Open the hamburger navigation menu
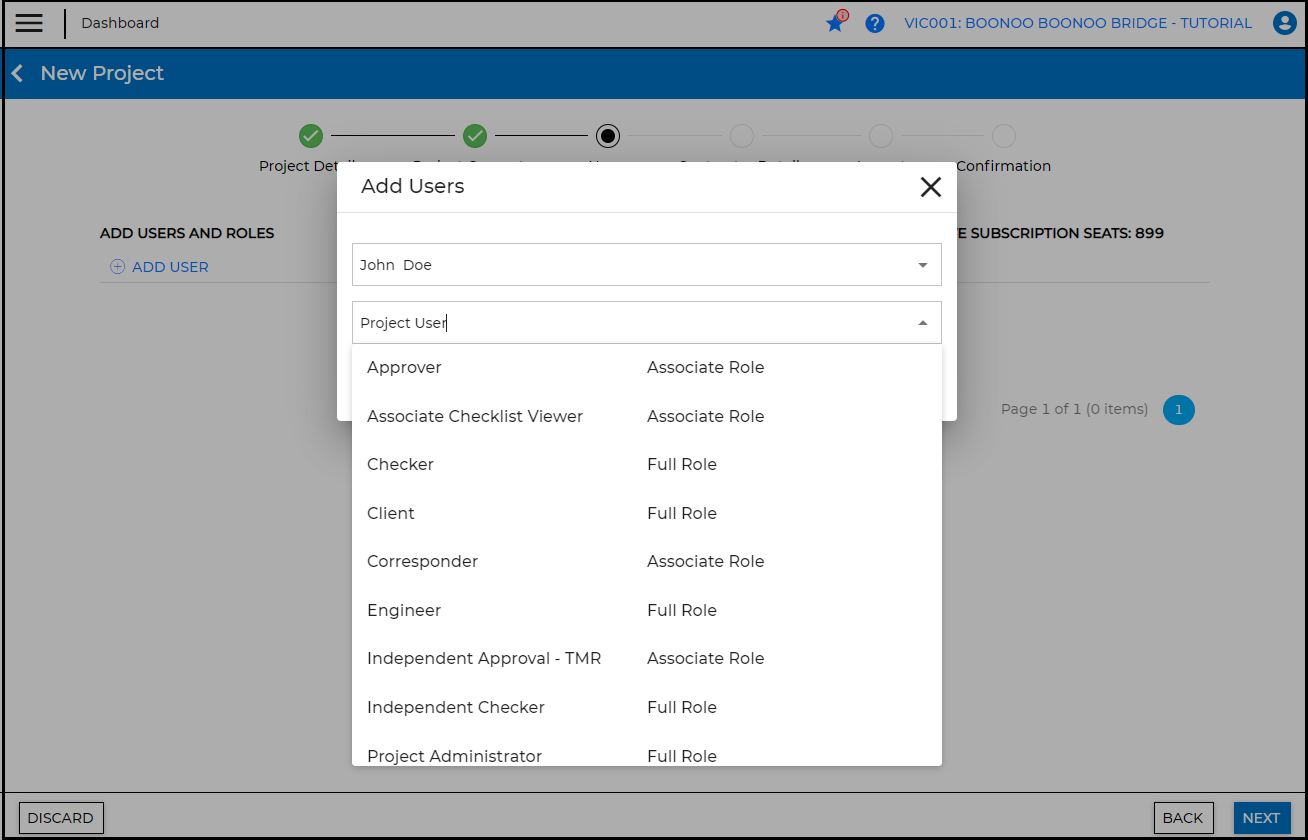 pyautogui.click(x=29, y=23)
